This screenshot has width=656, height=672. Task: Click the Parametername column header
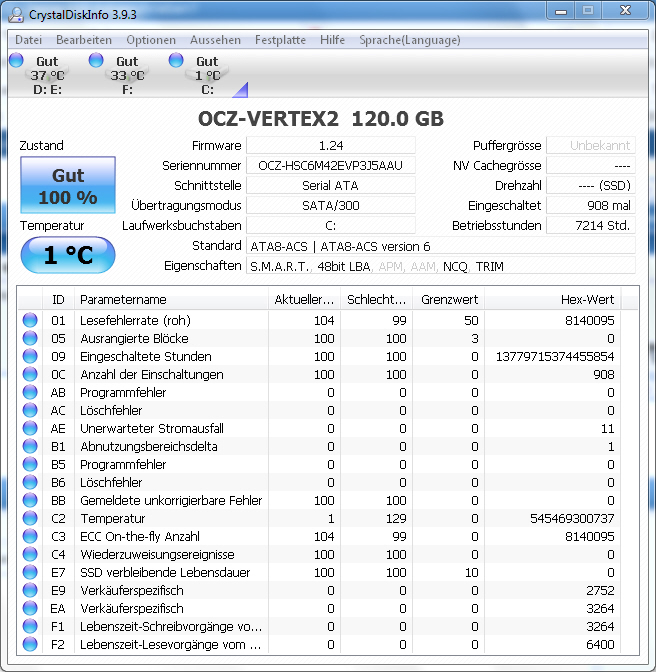[x=171, y=299]
